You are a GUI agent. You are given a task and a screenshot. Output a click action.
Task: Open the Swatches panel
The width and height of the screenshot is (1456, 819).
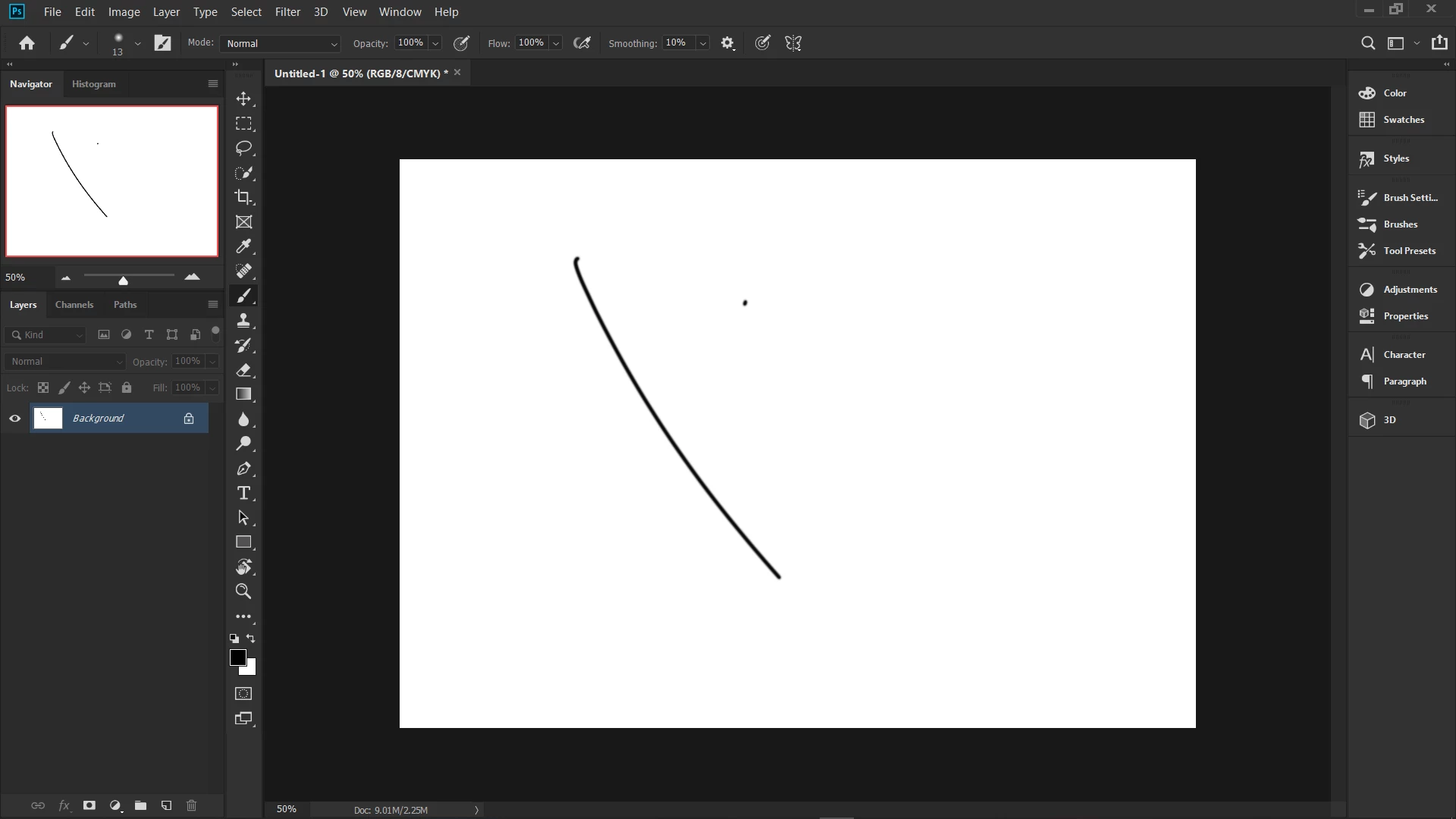click(1402, 120)
